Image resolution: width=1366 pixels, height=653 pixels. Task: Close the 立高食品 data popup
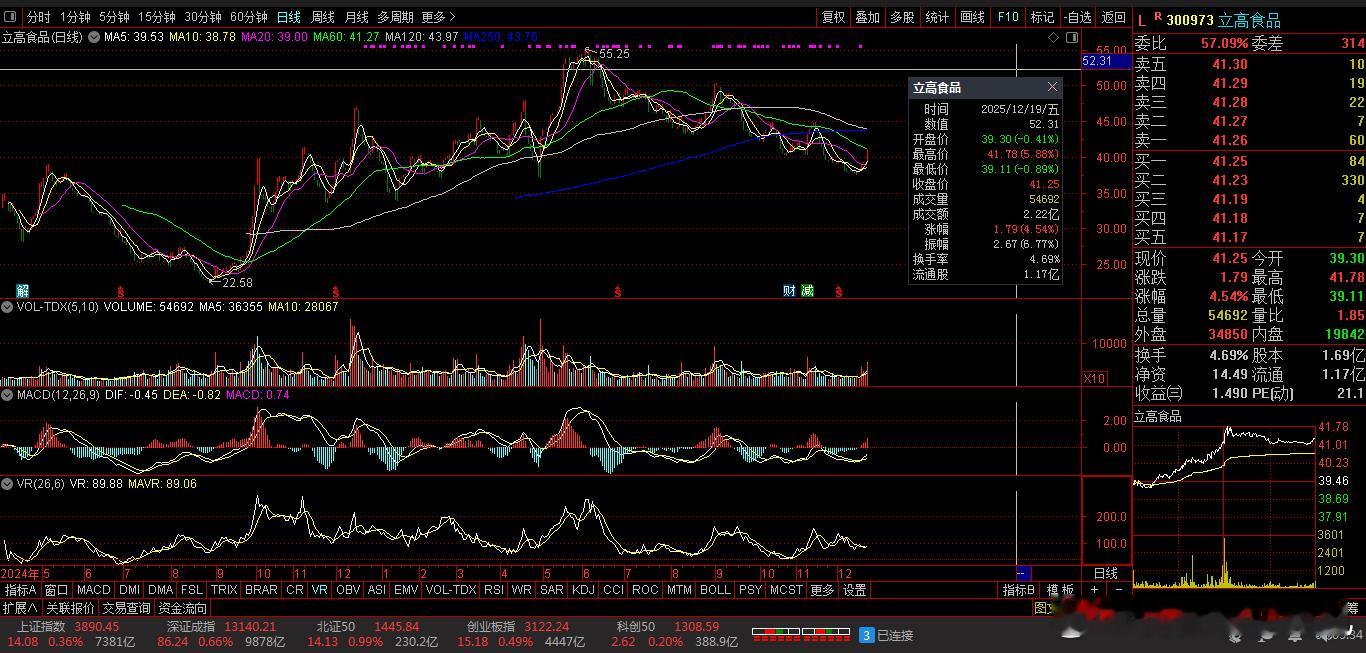(x=1052, y=88)
